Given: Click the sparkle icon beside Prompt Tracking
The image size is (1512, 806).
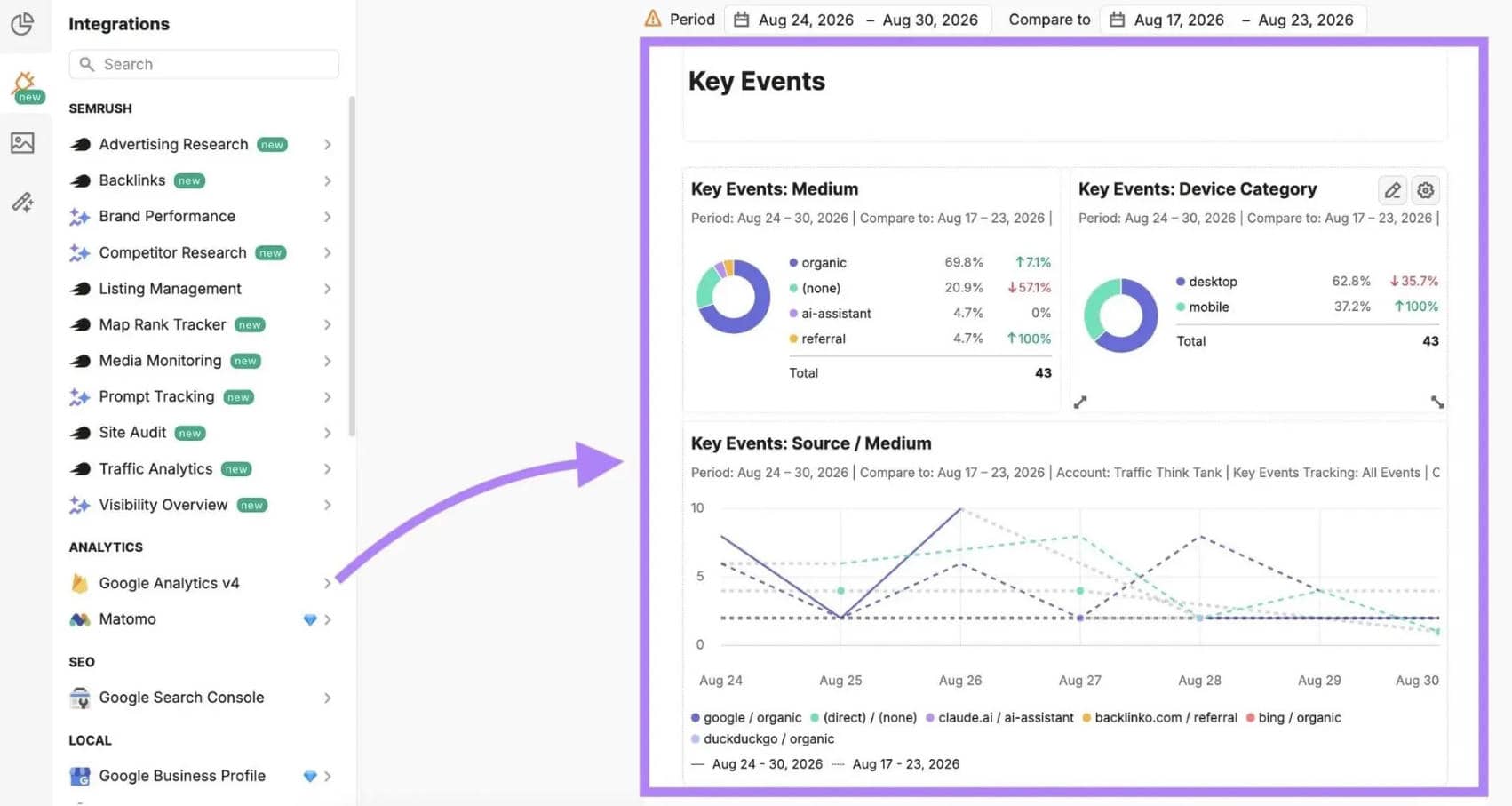Looking at the screenshot, I should [x=80, y=397].
